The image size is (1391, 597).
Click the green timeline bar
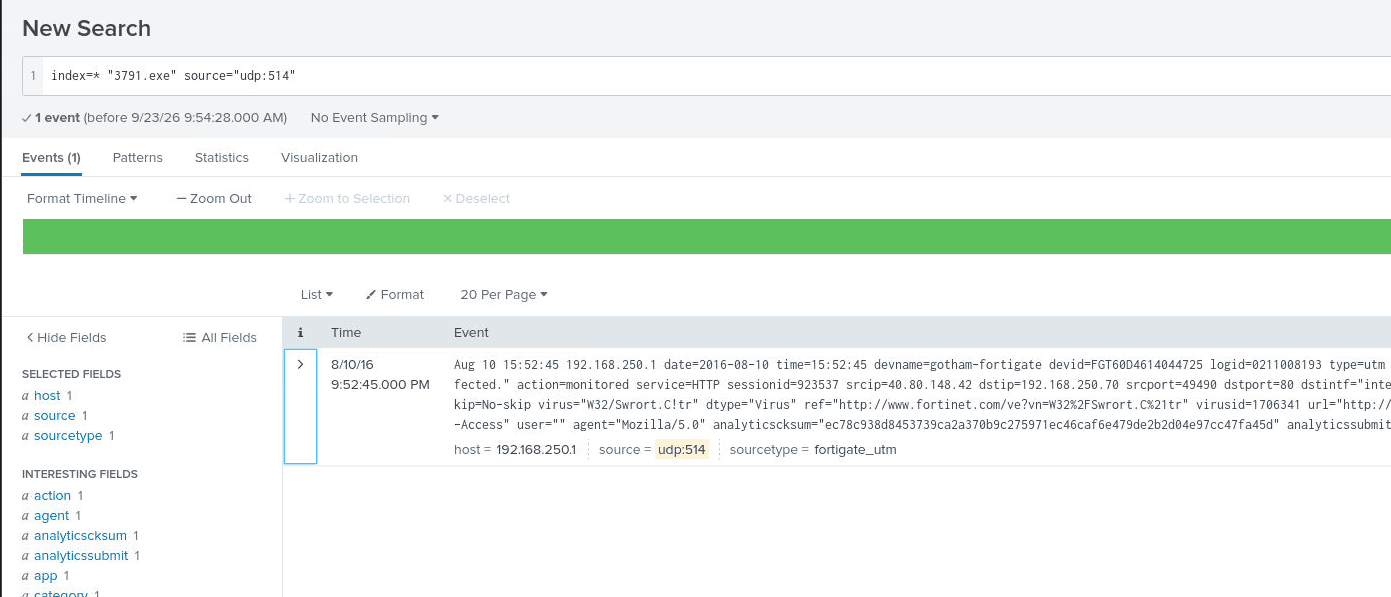coord(706,236)
